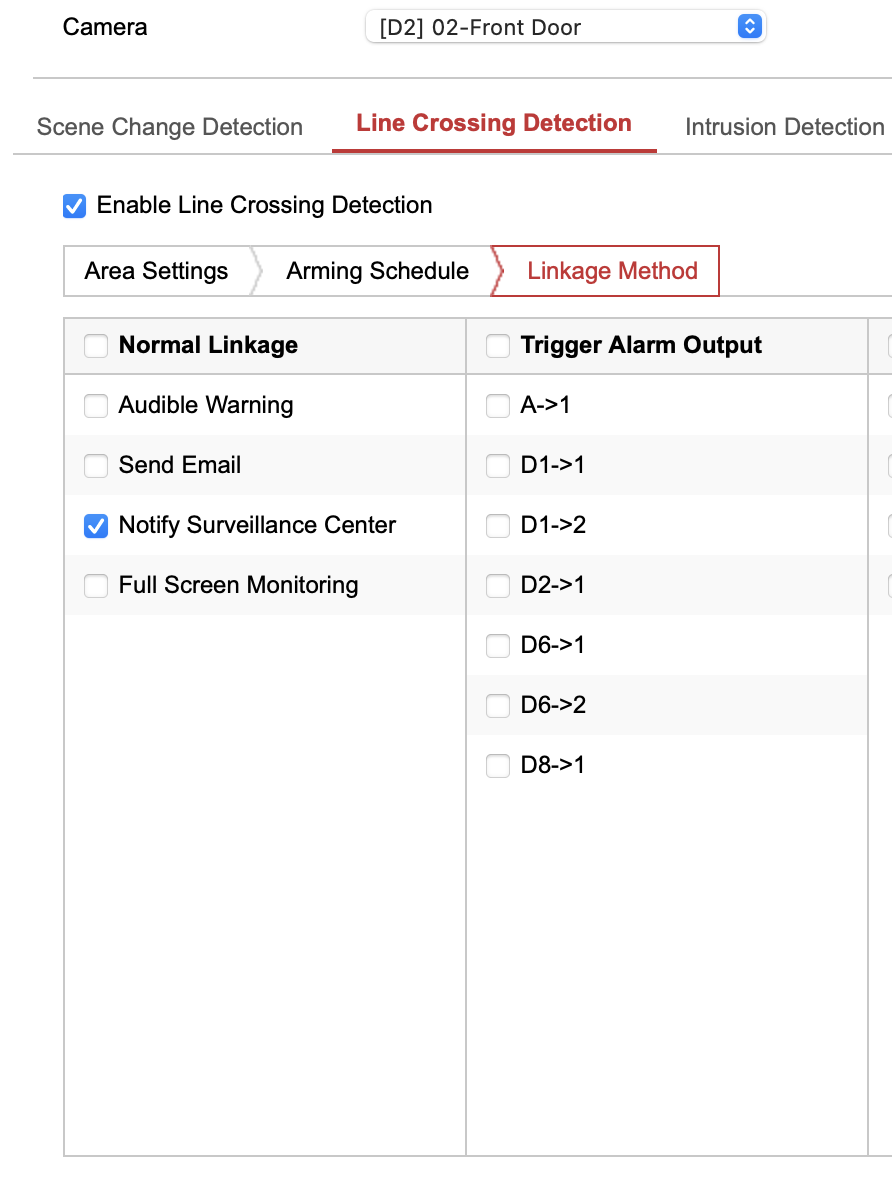Viewport: 892px width, 1178px height.
Task: Switch to Scene Change Detection tab
Action: click(170, 127)
